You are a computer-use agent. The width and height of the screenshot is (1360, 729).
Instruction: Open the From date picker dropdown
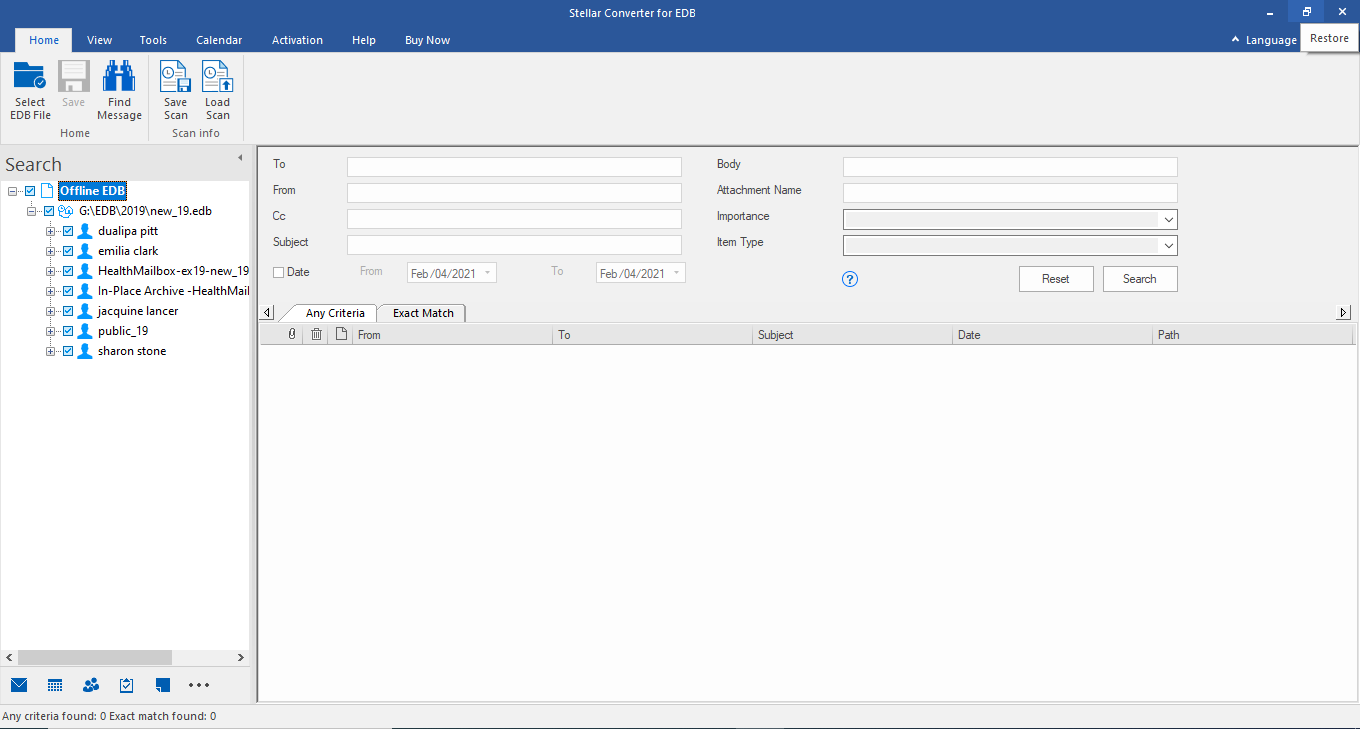pos(487,273)
